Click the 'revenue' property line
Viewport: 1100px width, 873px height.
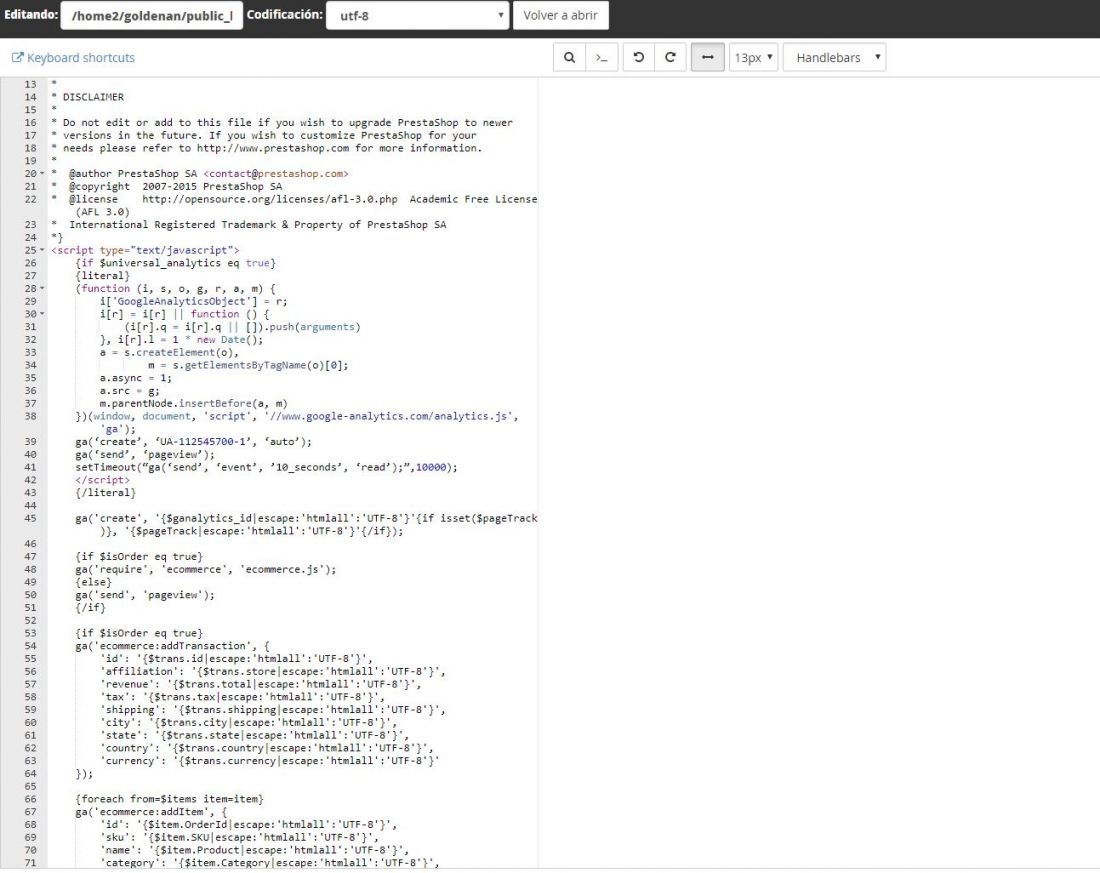tap(260, 684)
